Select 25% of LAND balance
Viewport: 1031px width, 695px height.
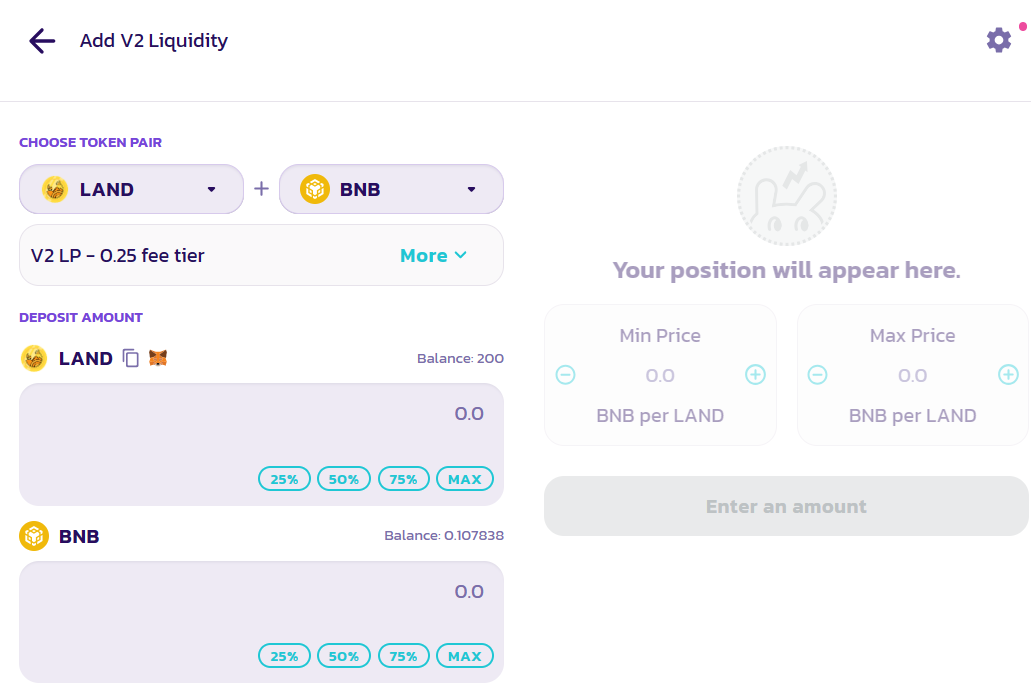tap(284, 479)
